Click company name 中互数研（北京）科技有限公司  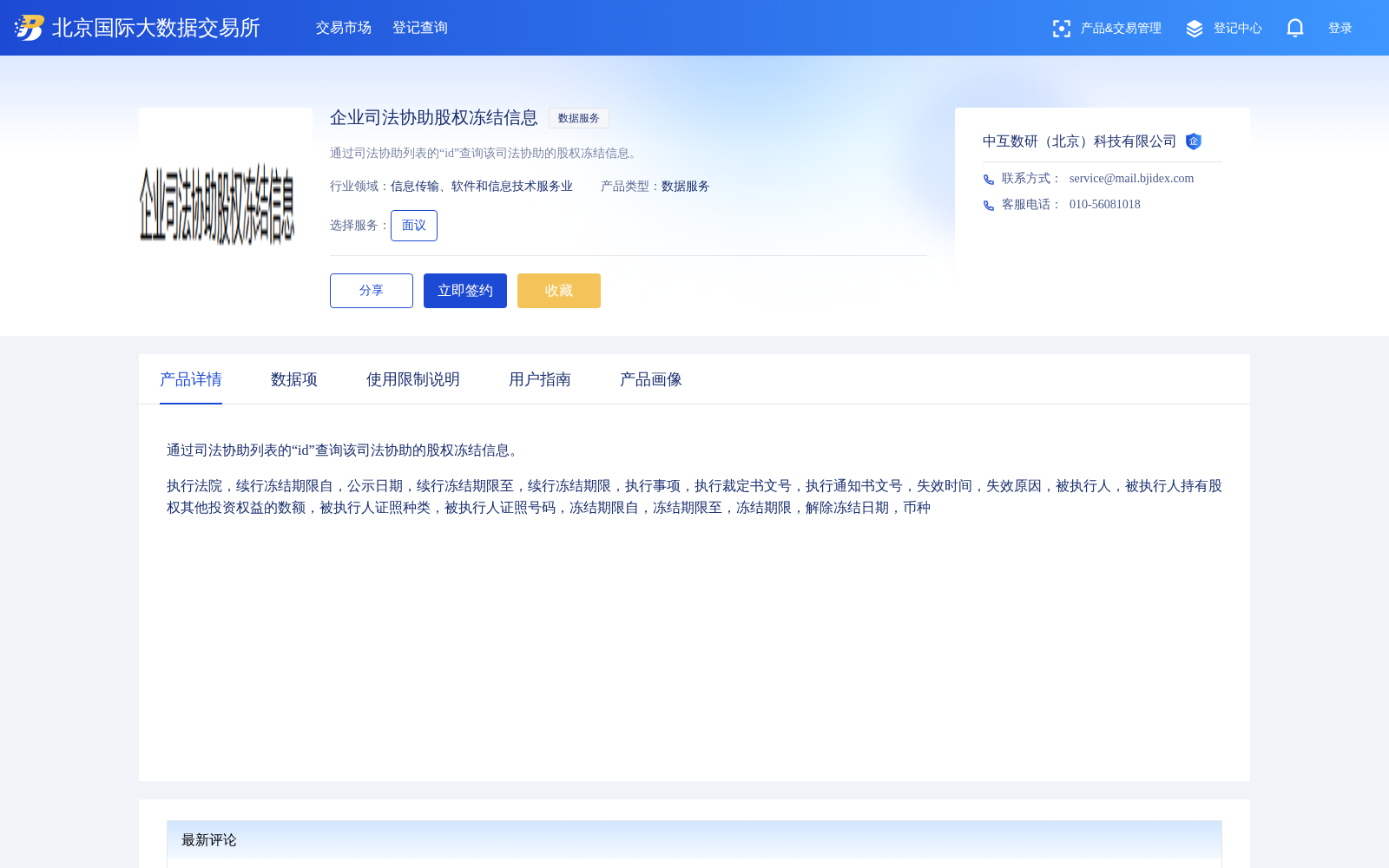[1079, 141]
